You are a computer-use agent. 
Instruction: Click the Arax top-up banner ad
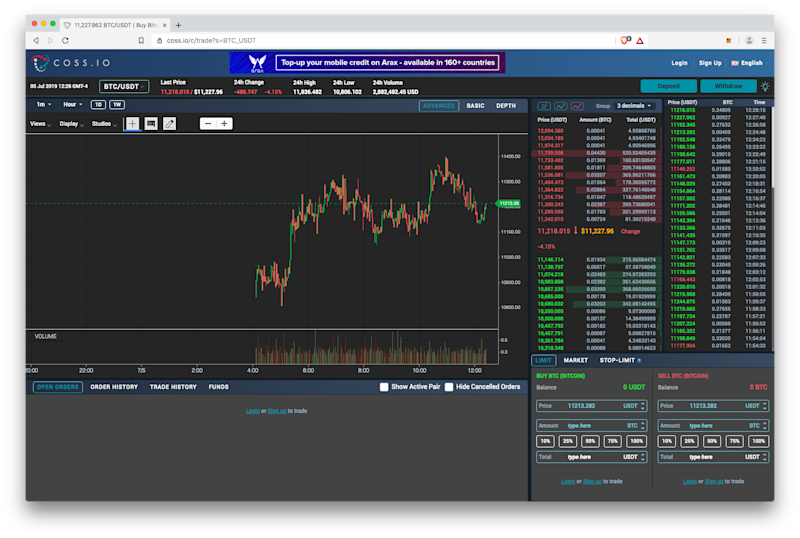(367, 63)
